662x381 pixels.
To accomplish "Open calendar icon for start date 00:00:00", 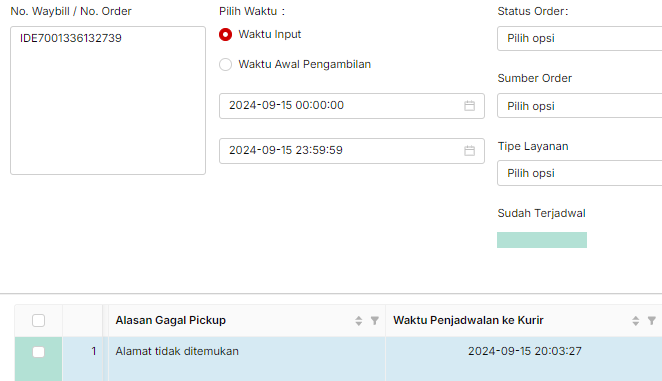I will click(469, 106).
